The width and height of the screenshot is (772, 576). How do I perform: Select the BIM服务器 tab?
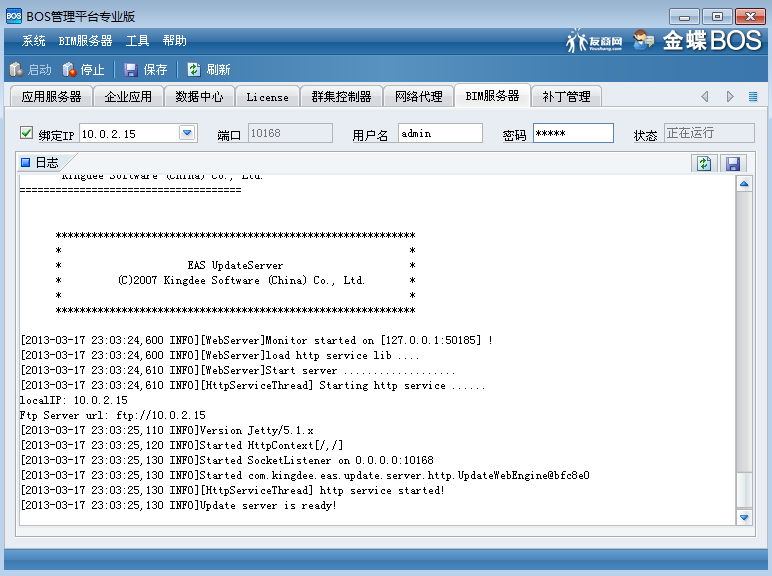coord(492,96)
